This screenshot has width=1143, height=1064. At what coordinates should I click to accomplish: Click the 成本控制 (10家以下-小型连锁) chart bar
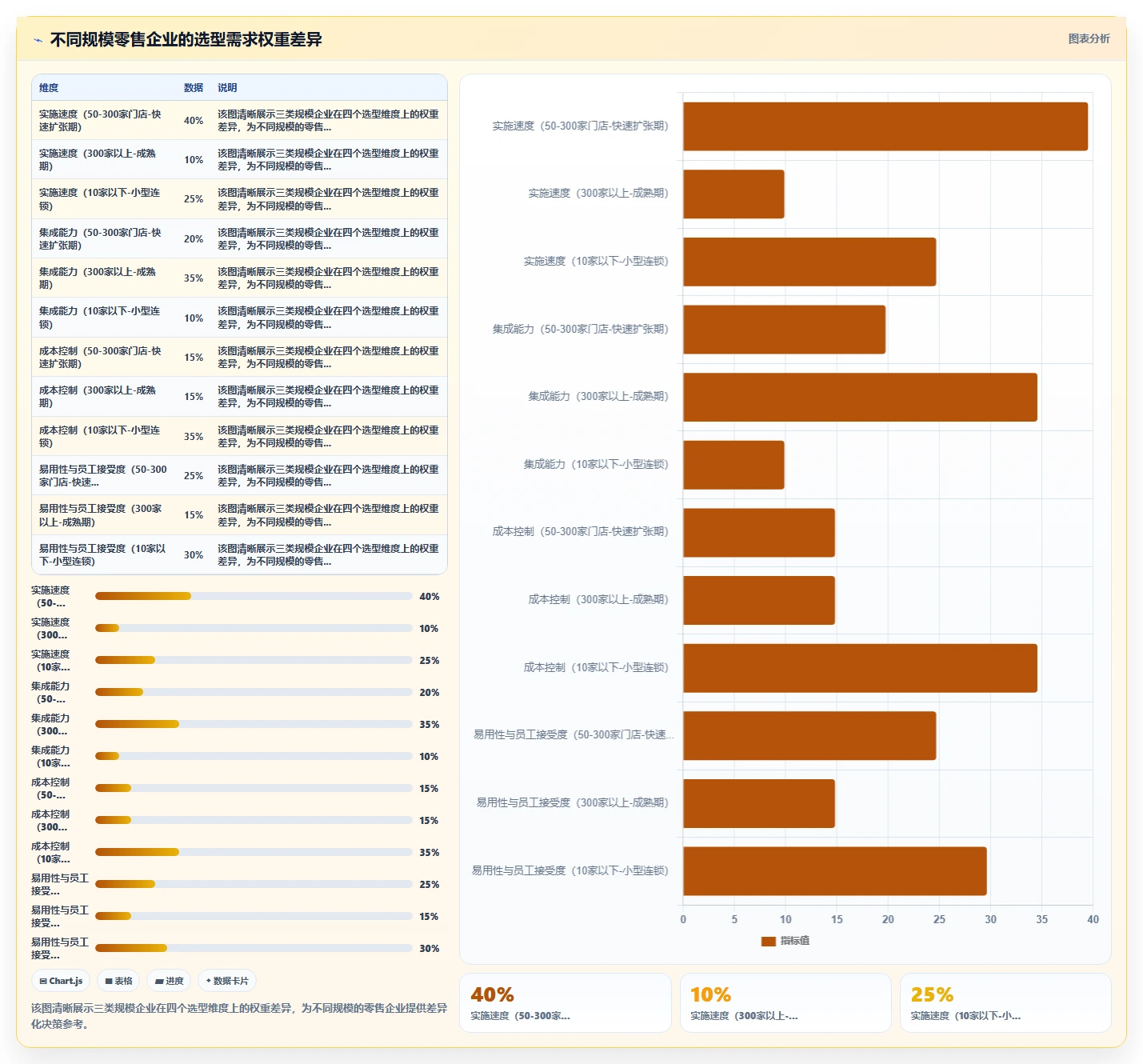pos(860,668)
